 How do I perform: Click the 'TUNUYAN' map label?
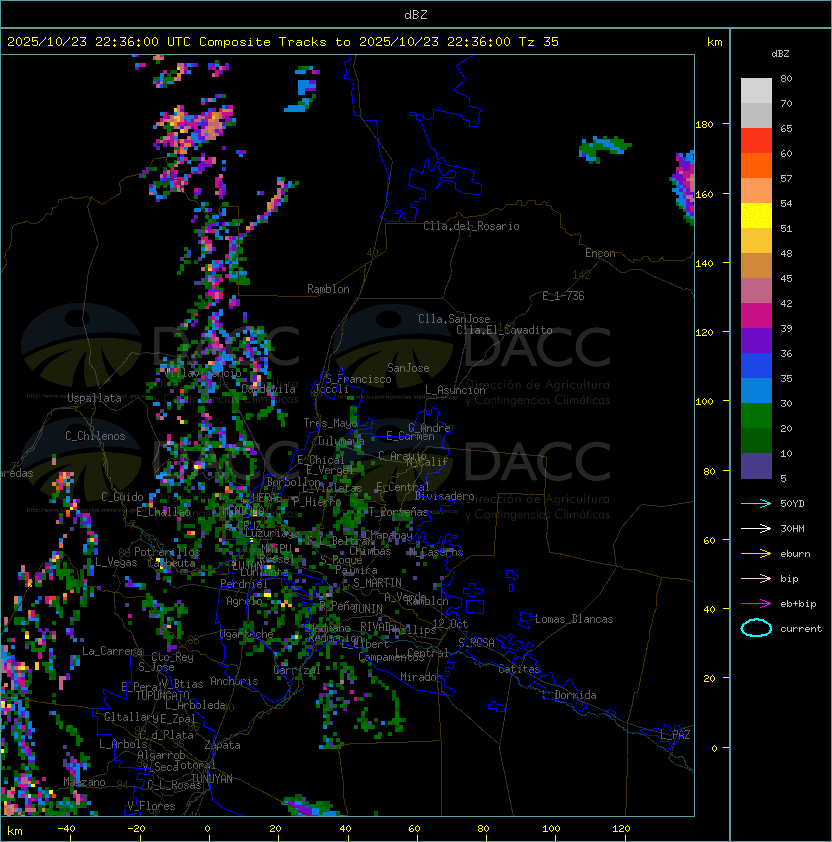pyautogui.click(x=212, y=779)
